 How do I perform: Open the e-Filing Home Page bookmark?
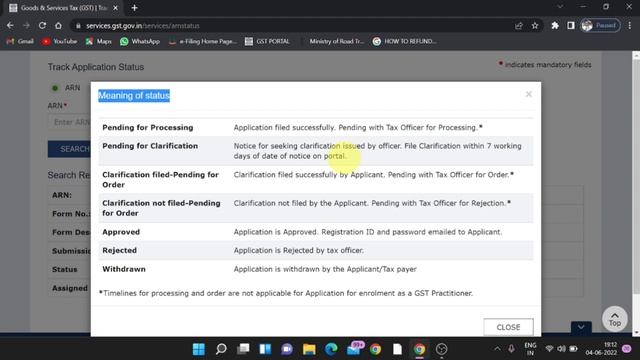coord(202,41)
